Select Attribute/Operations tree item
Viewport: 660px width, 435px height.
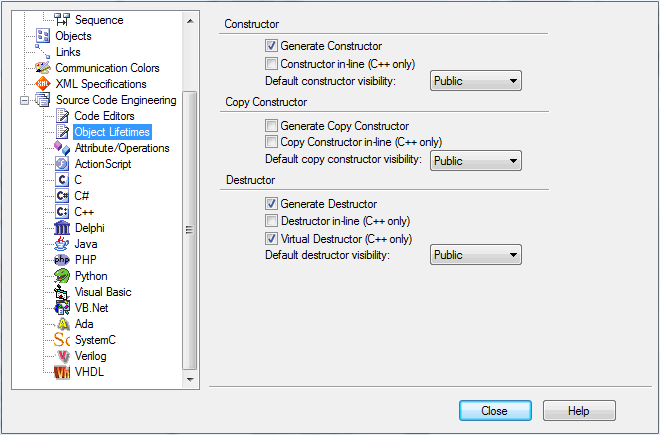pyautogui.click(x=122, y=148)
